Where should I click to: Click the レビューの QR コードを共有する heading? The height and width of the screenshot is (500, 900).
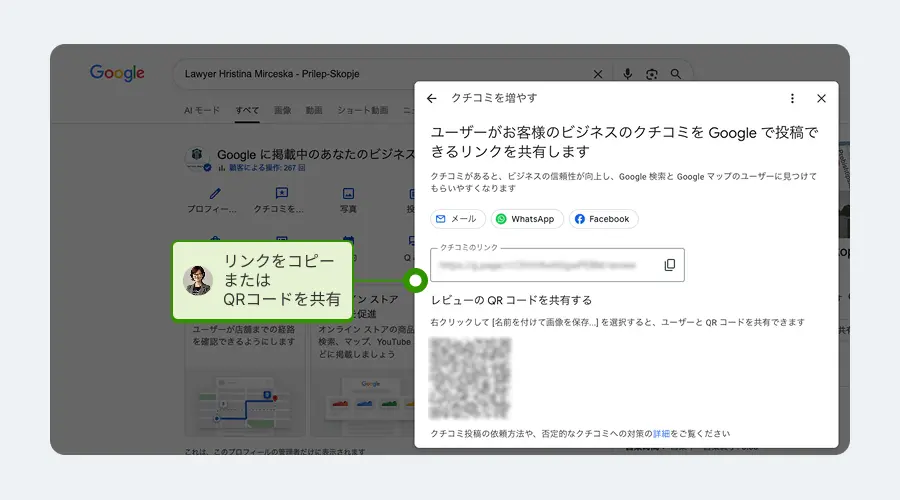pos(511,300)
